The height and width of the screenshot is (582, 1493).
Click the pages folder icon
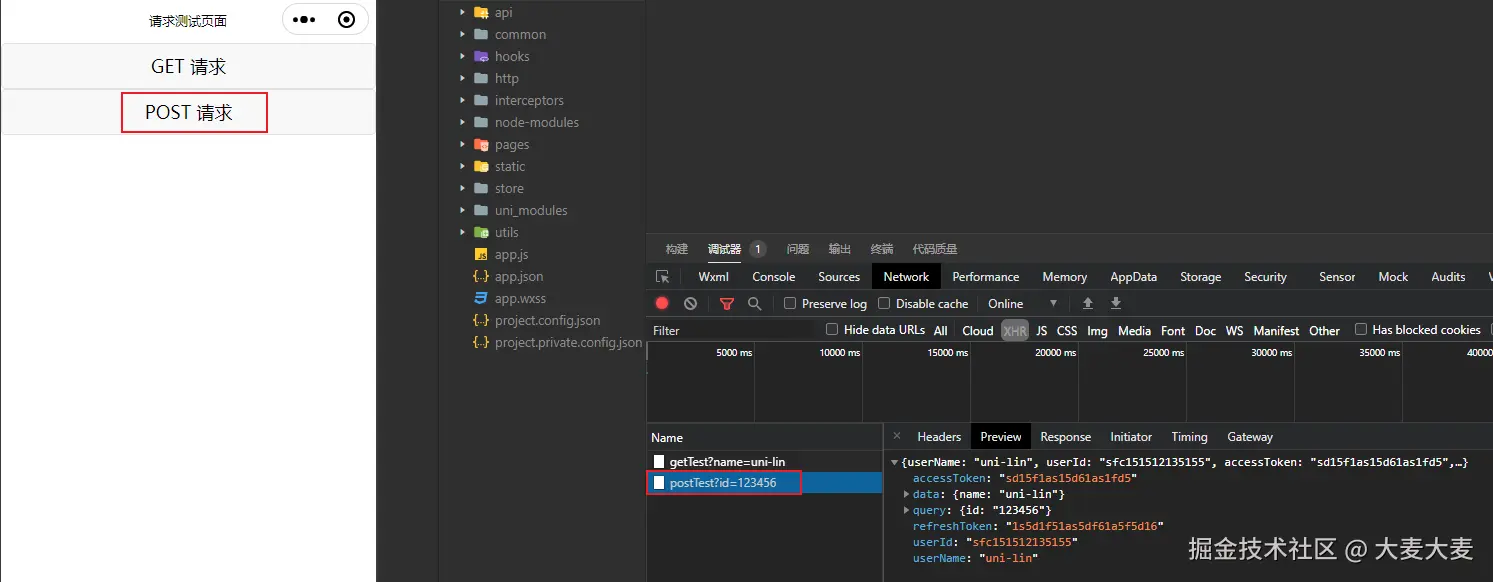[480, 145]
